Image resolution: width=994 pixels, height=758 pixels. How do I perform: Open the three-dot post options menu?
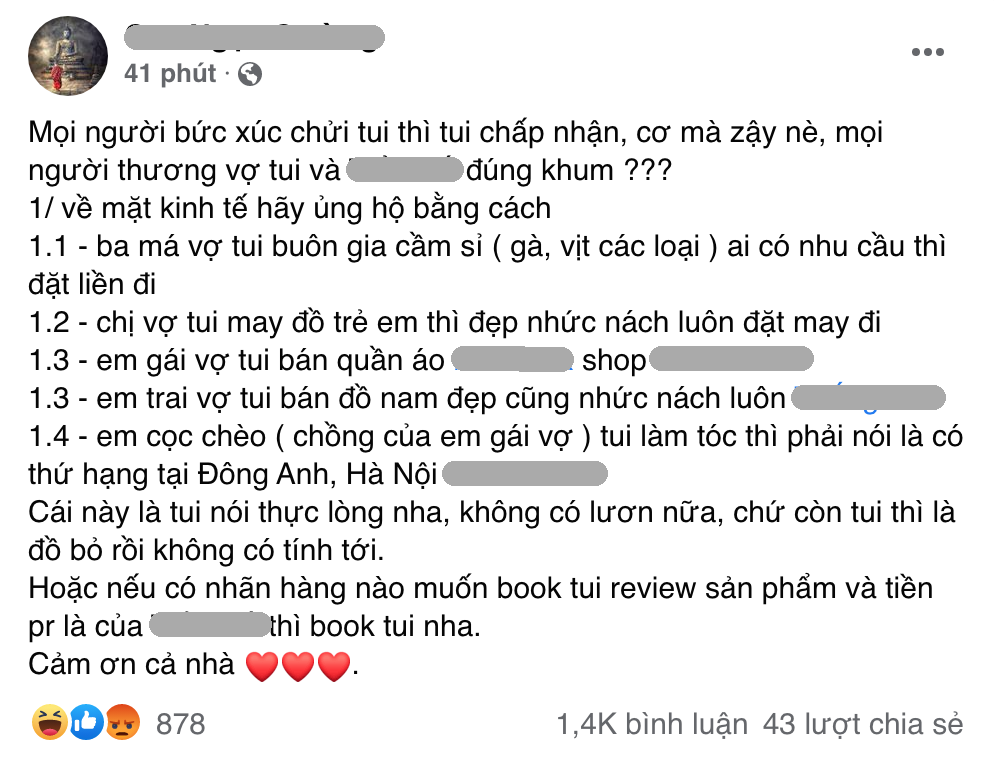coord(927,52)
